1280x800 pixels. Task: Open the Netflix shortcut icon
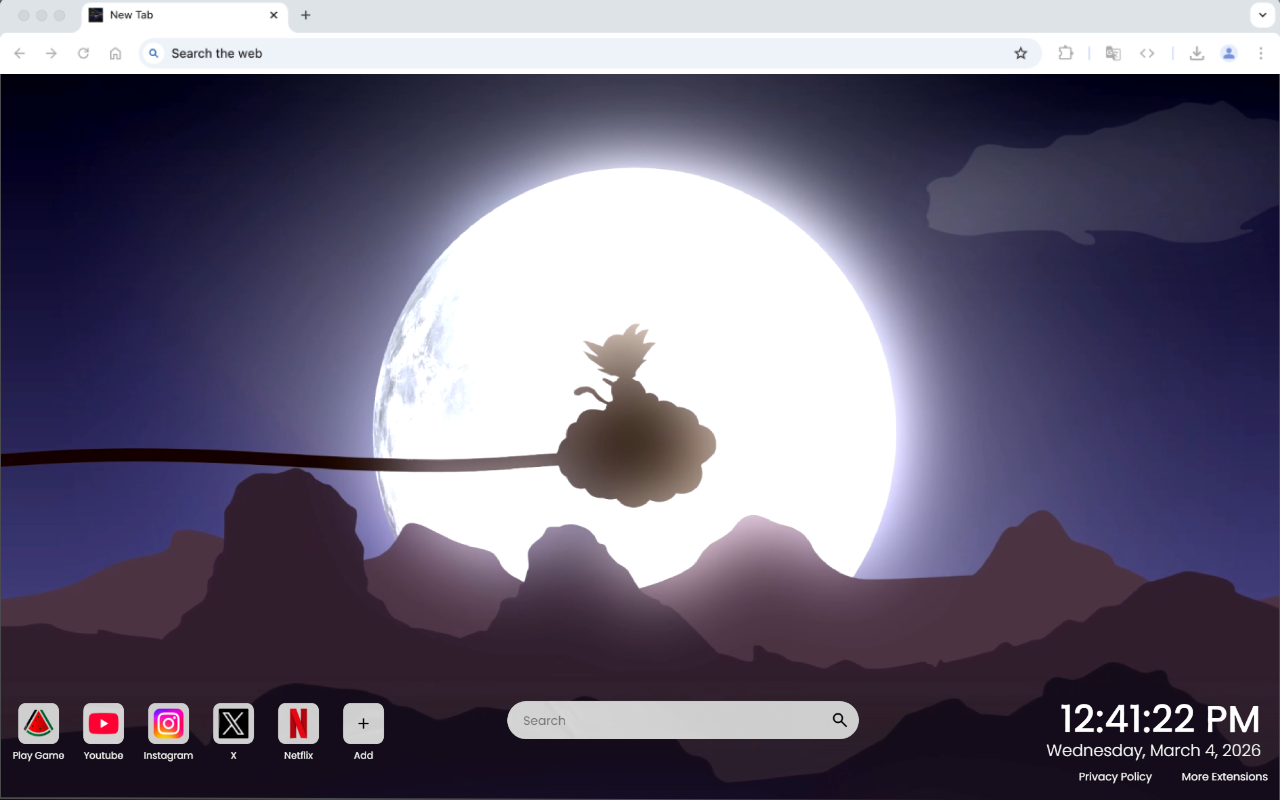coord(298,723)
